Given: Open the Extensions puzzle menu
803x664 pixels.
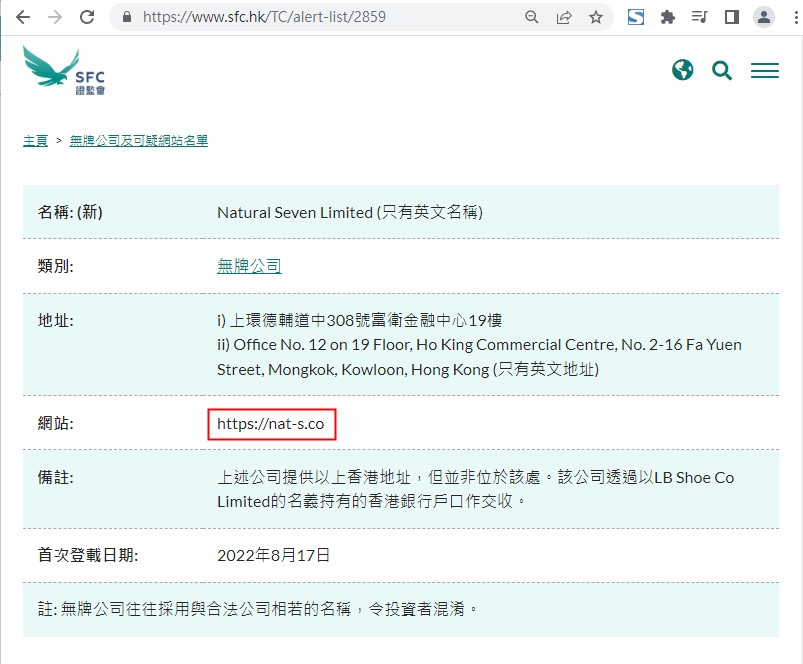Looking at the screenshot, I should [x=668, y=17].
